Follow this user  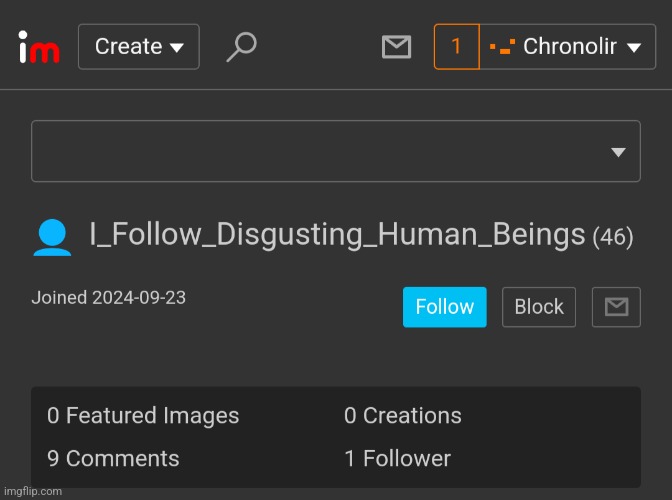tap(445, 307)
